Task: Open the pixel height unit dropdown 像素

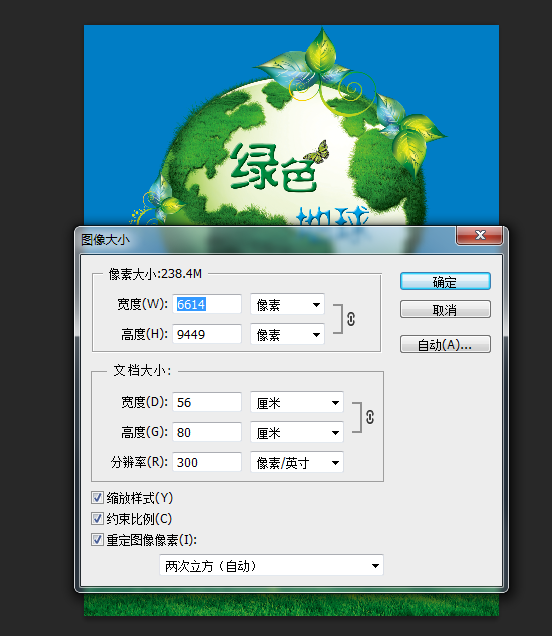Action: coord(287,334)
